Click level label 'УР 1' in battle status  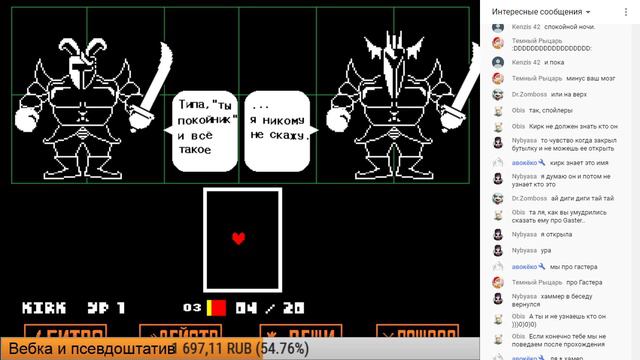(x=106, y=308)
